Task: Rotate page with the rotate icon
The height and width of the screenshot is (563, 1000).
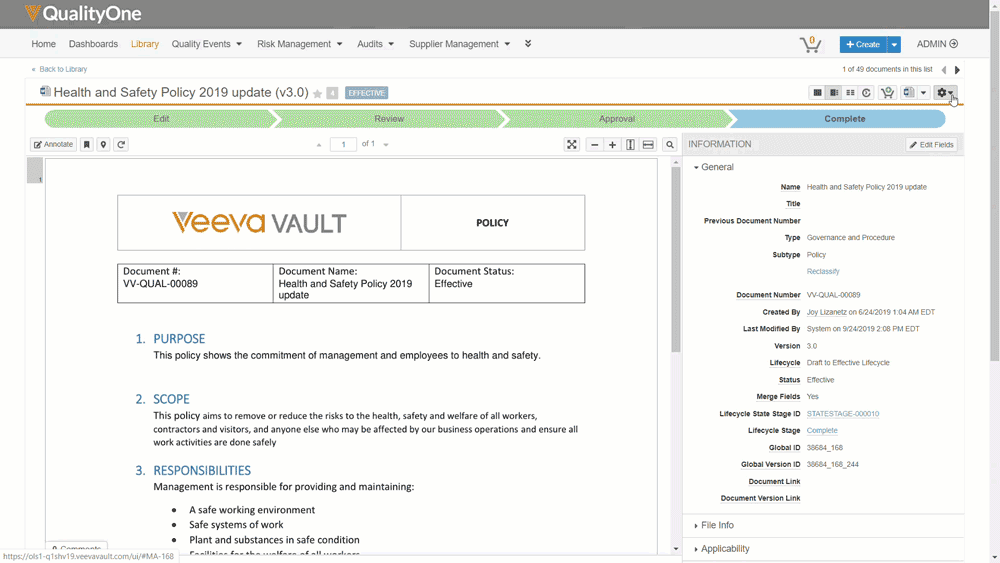Action: [121, 145]
